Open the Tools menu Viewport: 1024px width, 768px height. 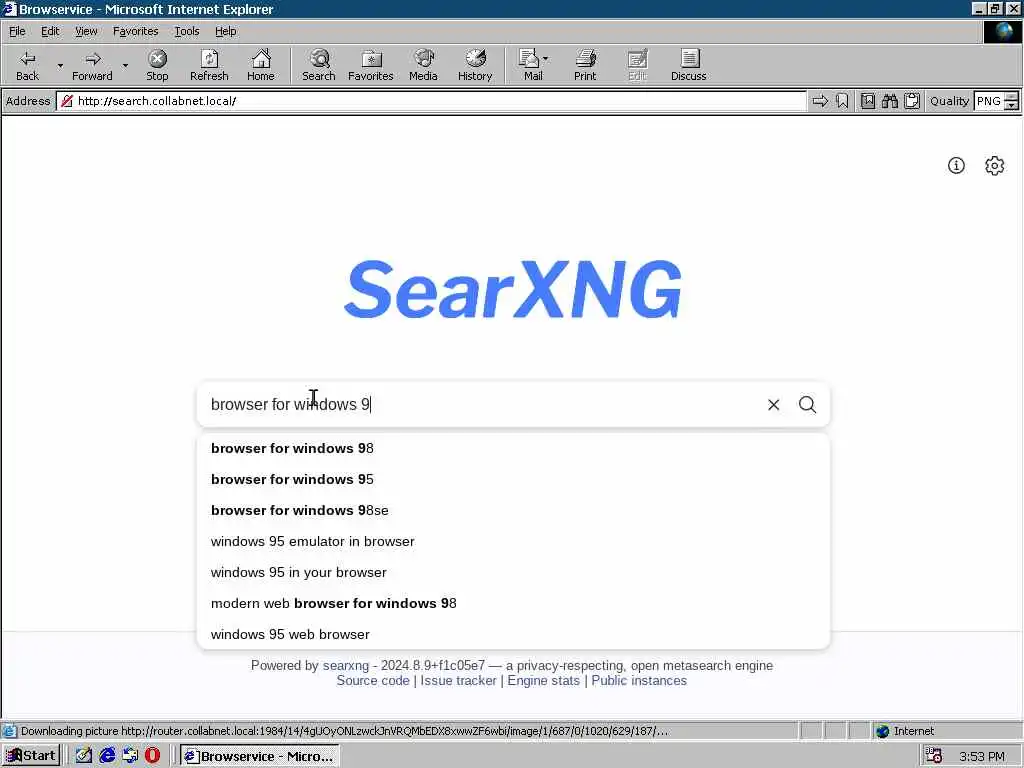(186, 31)
